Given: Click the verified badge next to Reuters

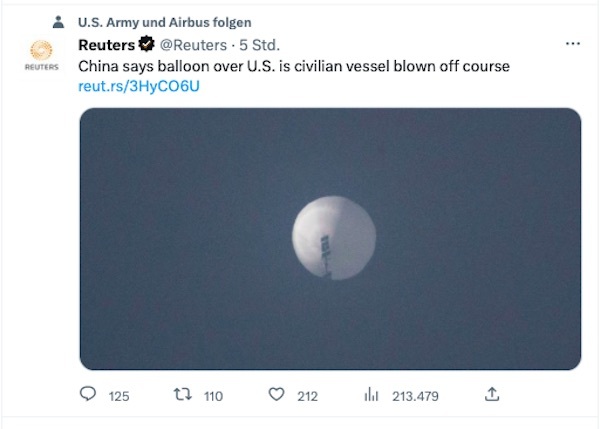Looking at the screenshot, I should pyautogui.click(x=147, y=44).
